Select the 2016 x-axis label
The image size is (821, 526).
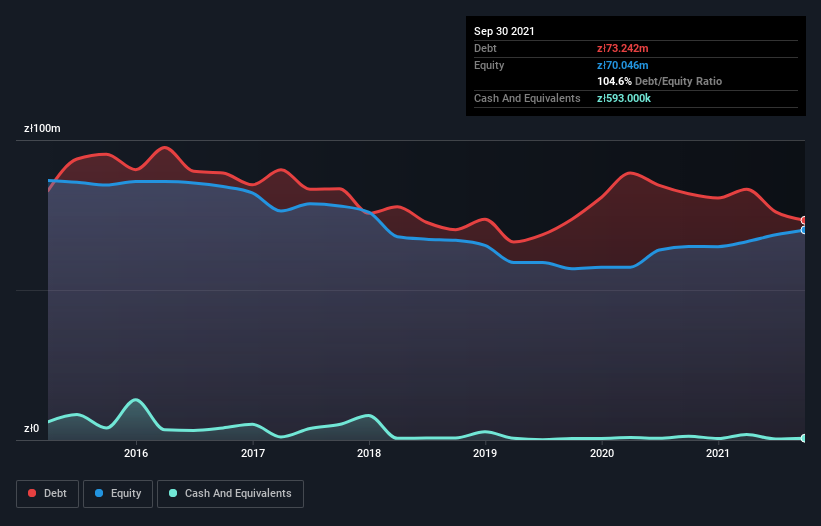[136, 453]
